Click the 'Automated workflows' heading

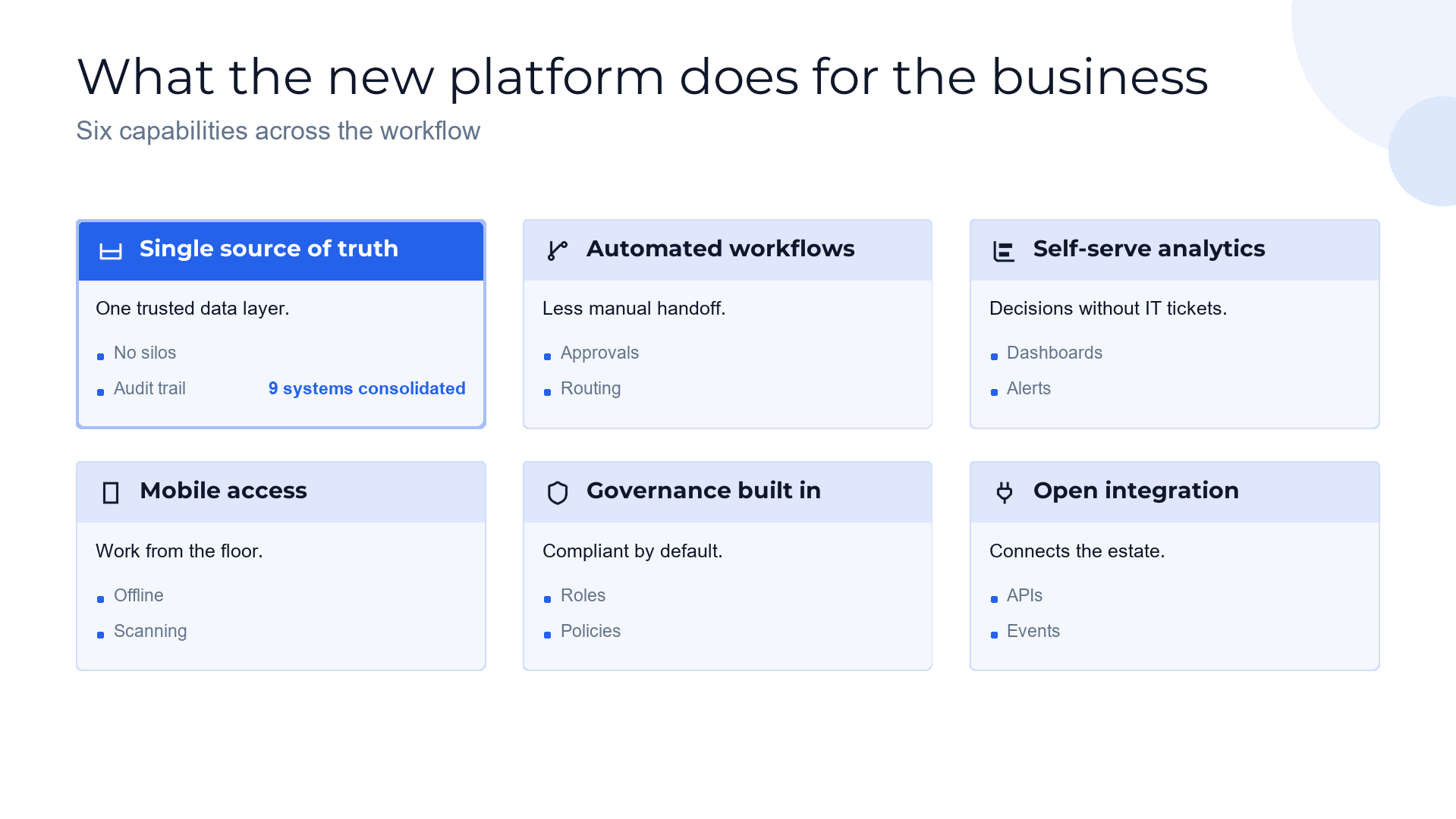tap(720, 249)
